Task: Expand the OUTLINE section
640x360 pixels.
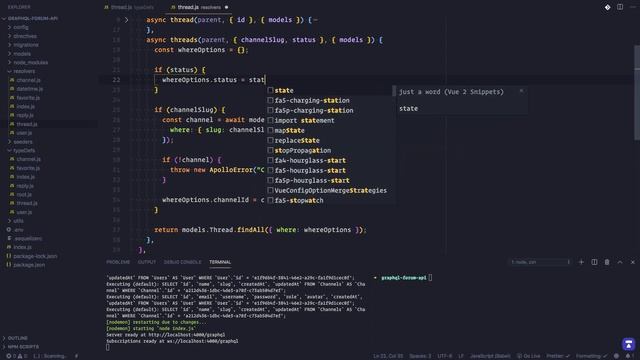Action: click(18, 338)
